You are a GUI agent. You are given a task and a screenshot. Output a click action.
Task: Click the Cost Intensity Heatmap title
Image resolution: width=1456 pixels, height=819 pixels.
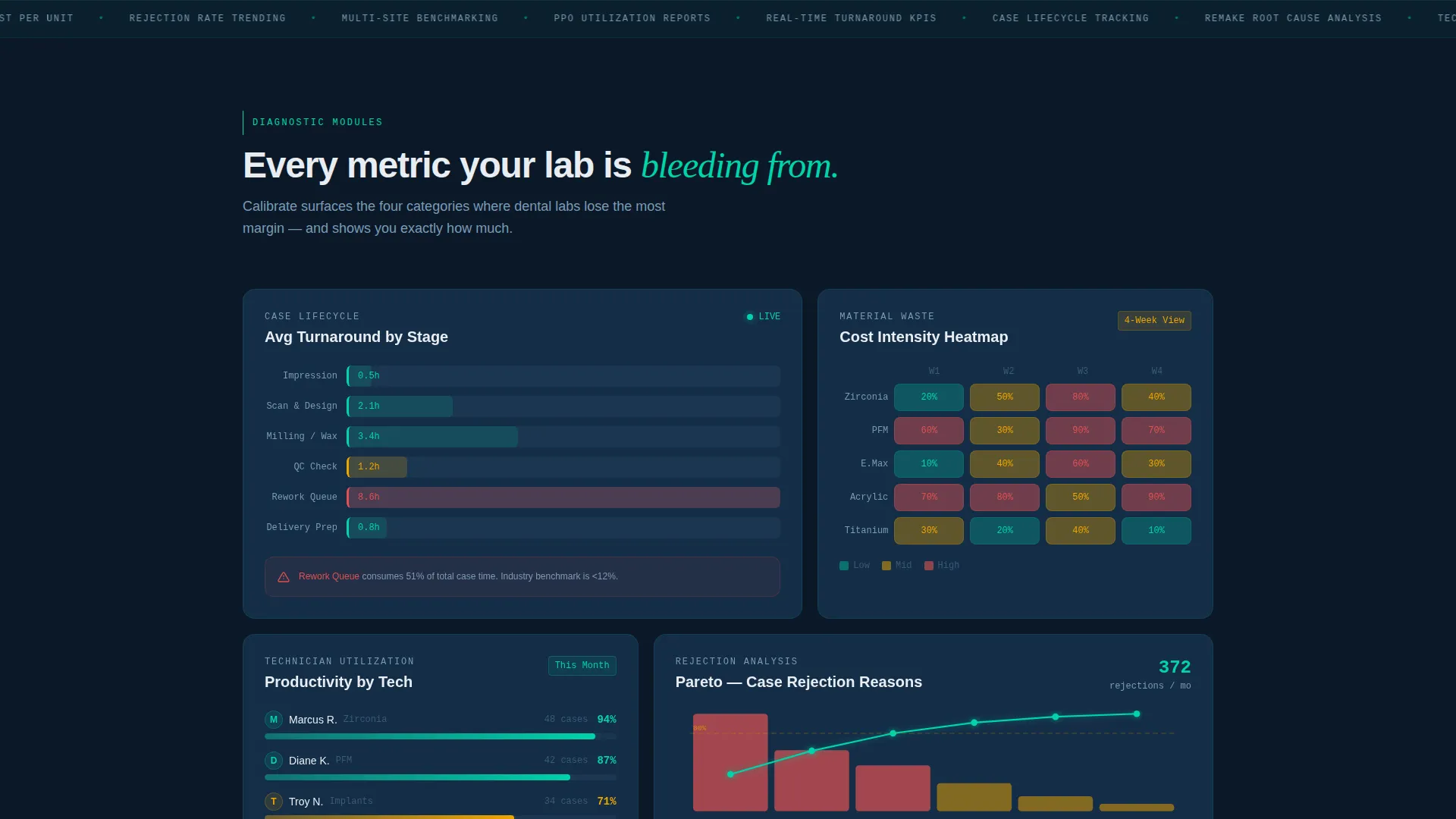point(924,337)
